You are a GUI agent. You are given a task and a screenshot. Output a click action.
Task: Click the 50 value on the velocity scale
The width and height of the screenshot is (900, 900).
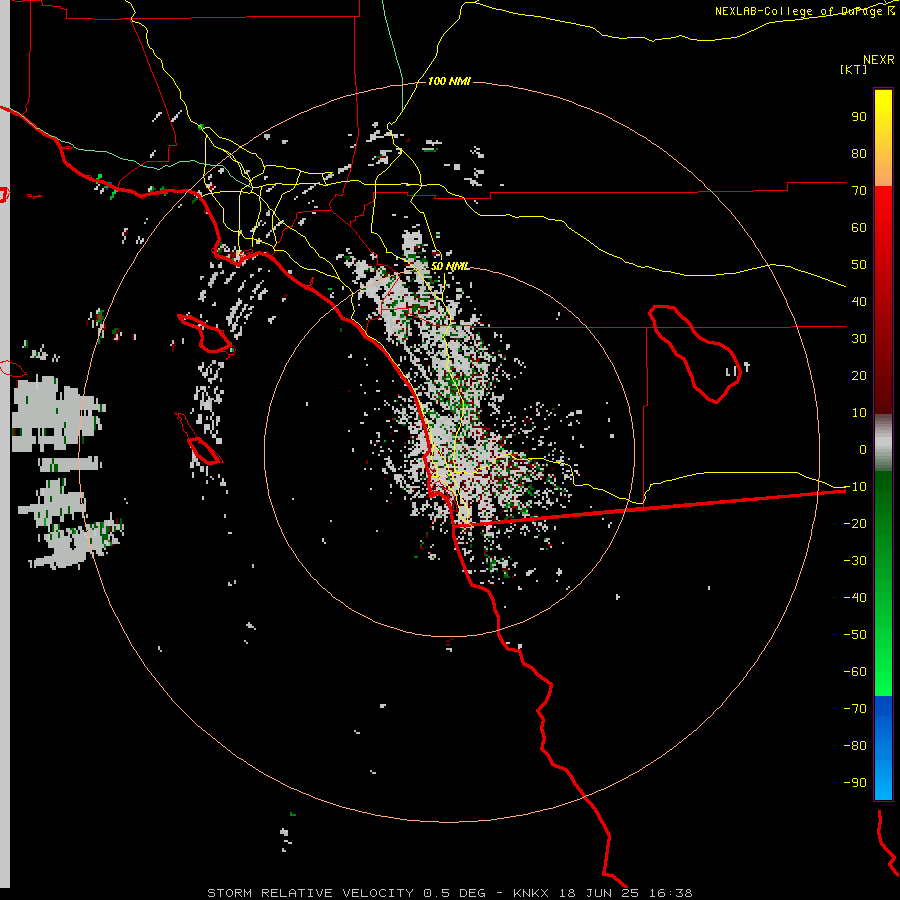pyautogui.click(x=859, y=265)
